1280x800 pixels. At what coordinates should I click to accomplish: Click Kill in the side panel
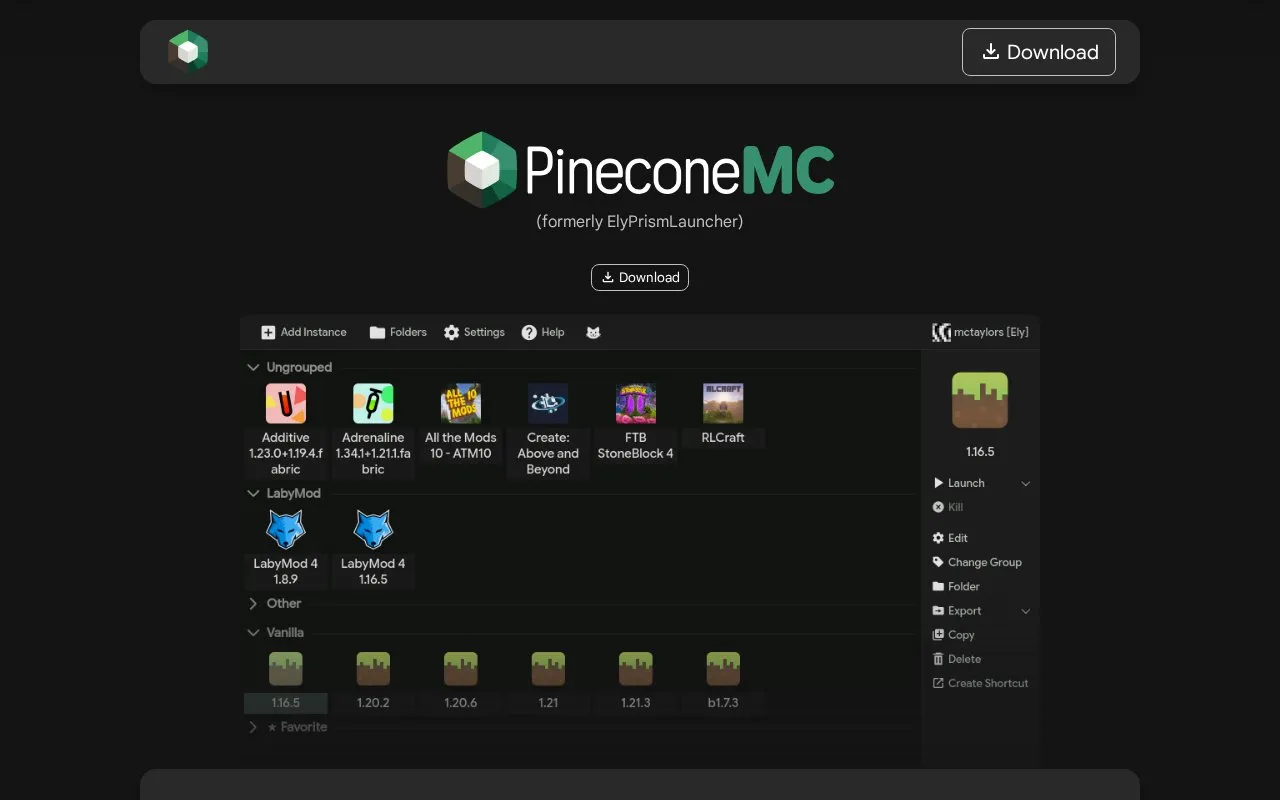click(948, 507)
